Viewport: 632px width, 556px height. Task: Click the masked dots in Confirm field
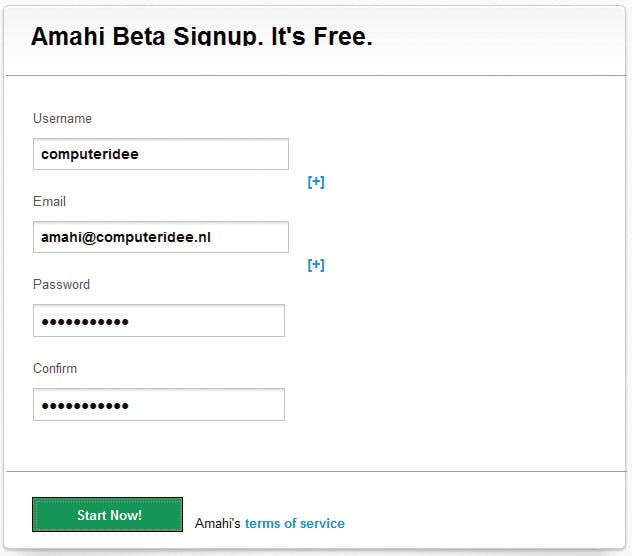pos(84,405)
